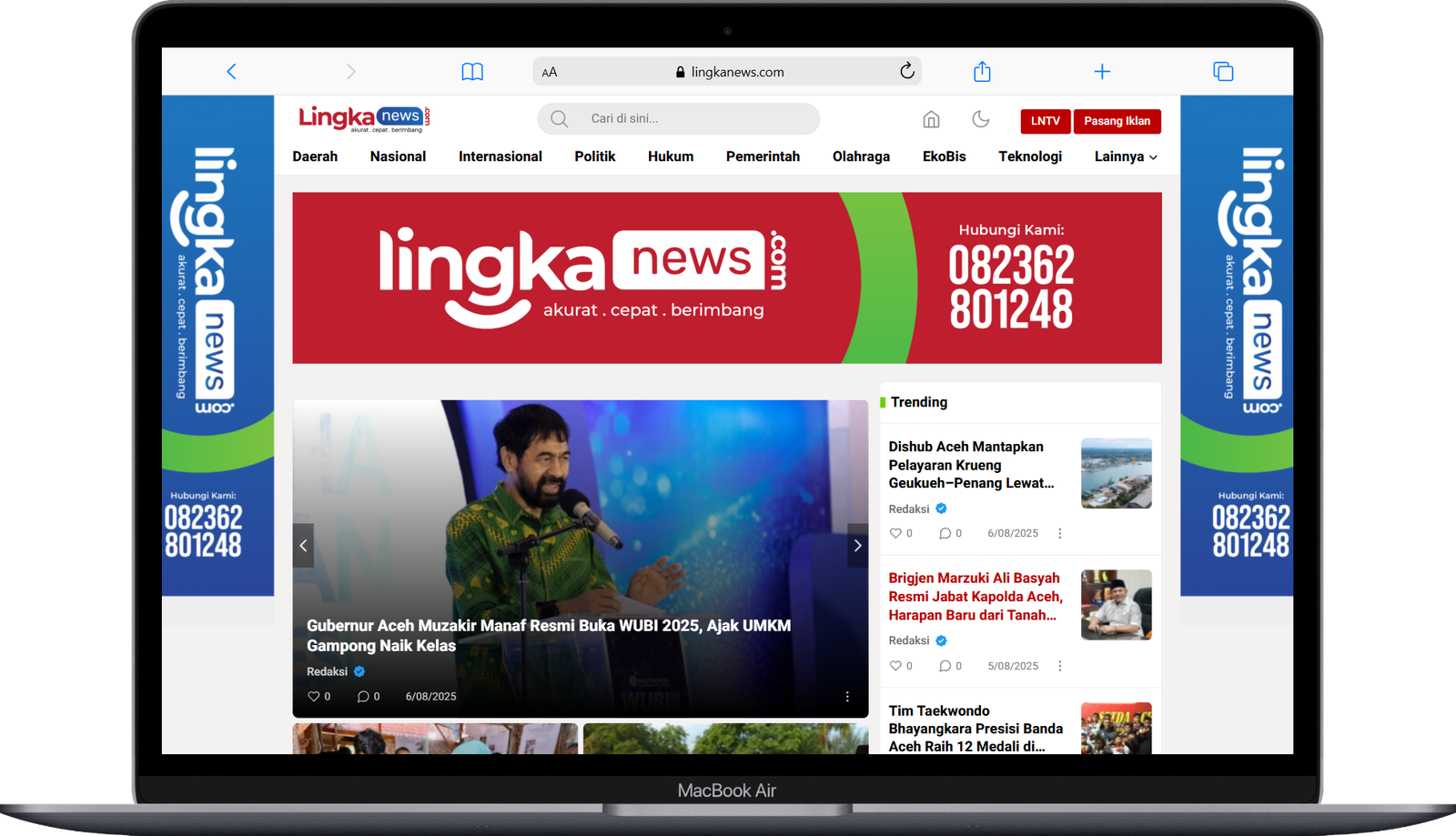
Task: Click the Pasang Iklan button
Action: tap(1117, 121)
